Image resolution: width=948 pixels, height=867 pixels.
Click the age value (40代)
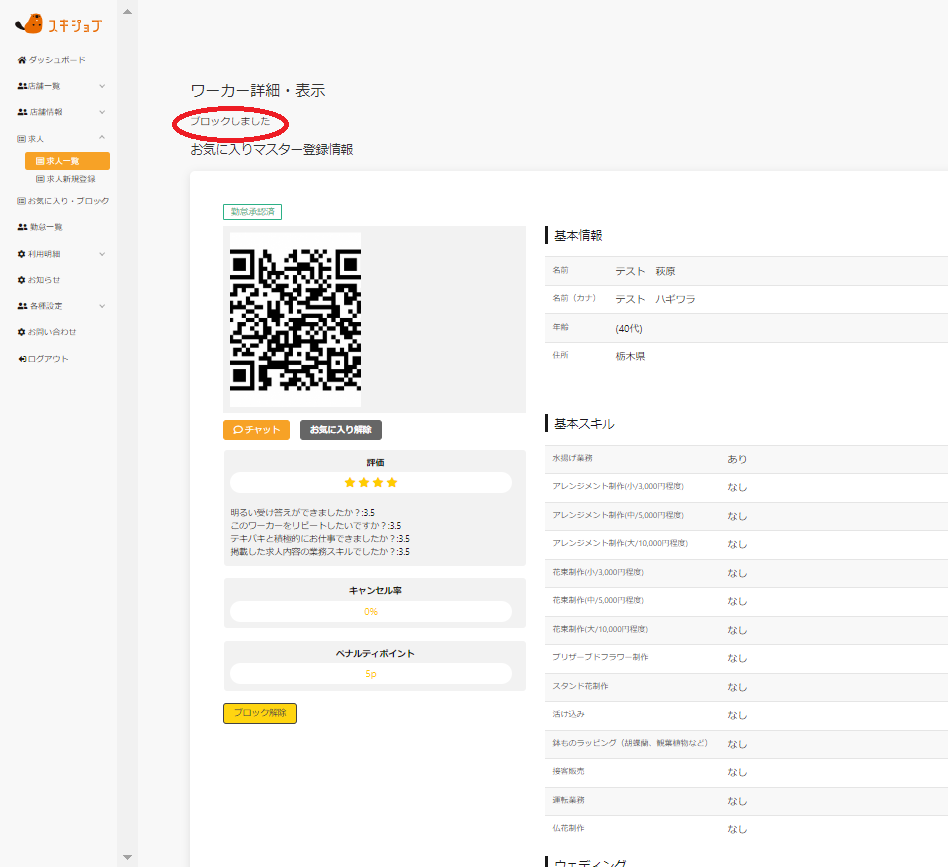coord(629,328)
